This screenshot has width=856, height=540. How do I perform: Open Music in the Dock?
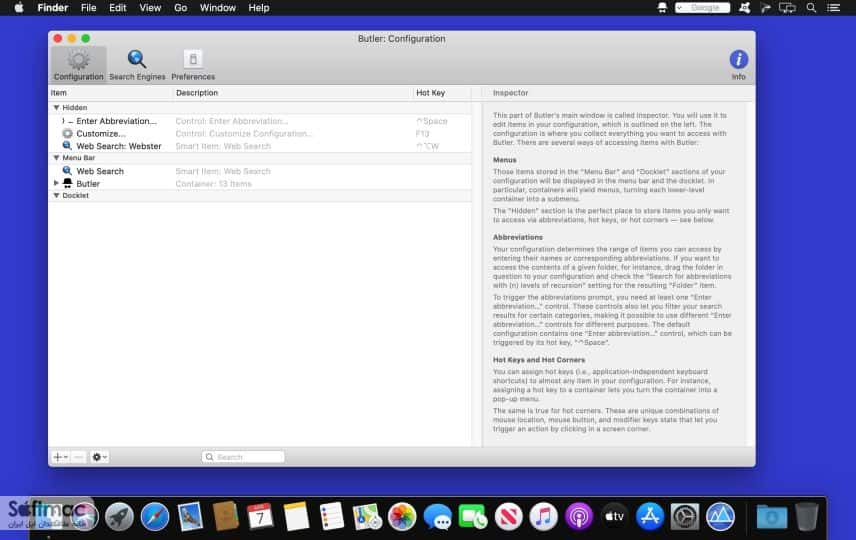pyautogui.click(x=543, y=516)
